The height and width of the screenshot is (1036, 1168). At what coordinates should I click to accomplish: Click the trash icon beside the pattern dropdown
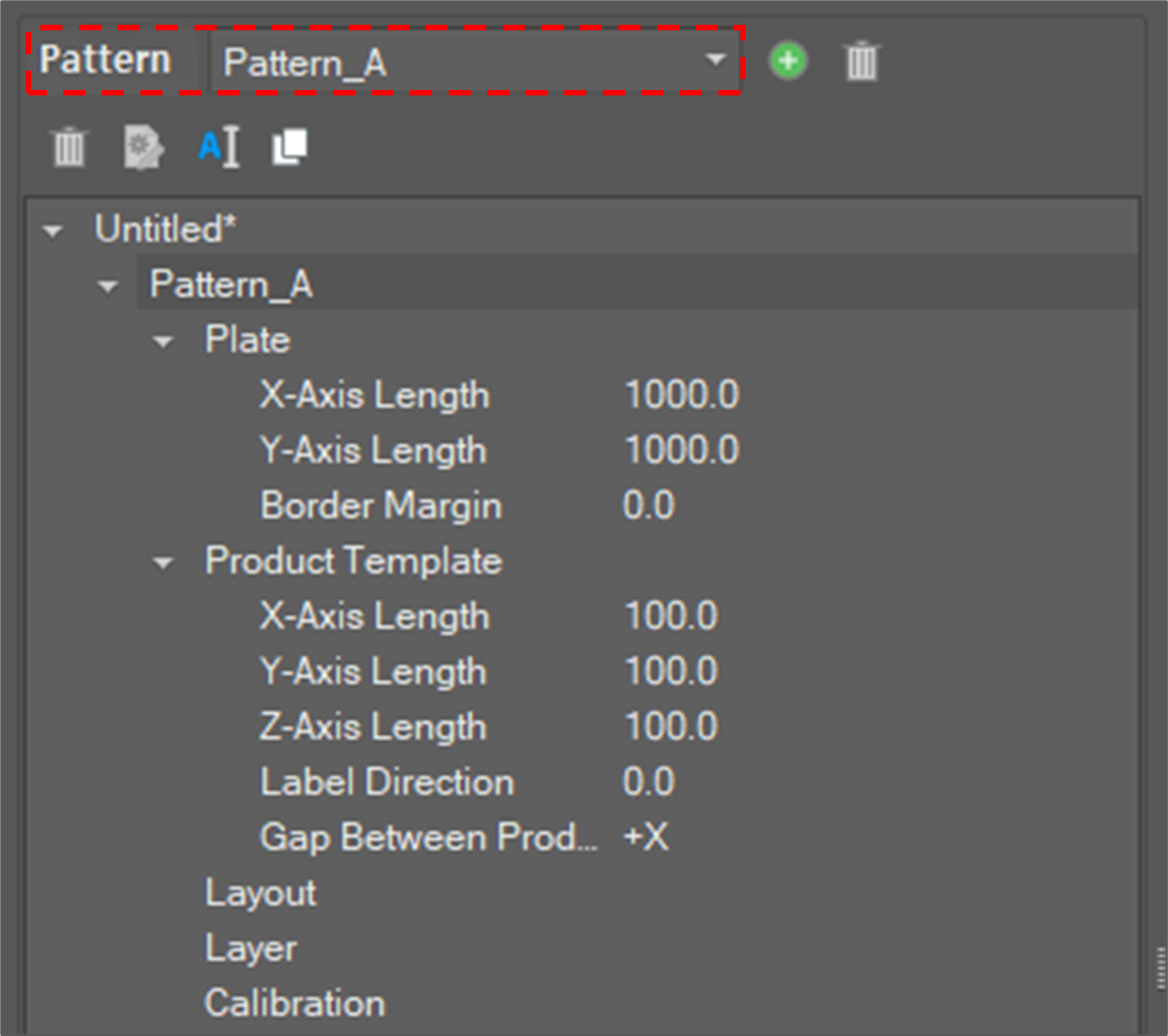(x=861, y=61)
